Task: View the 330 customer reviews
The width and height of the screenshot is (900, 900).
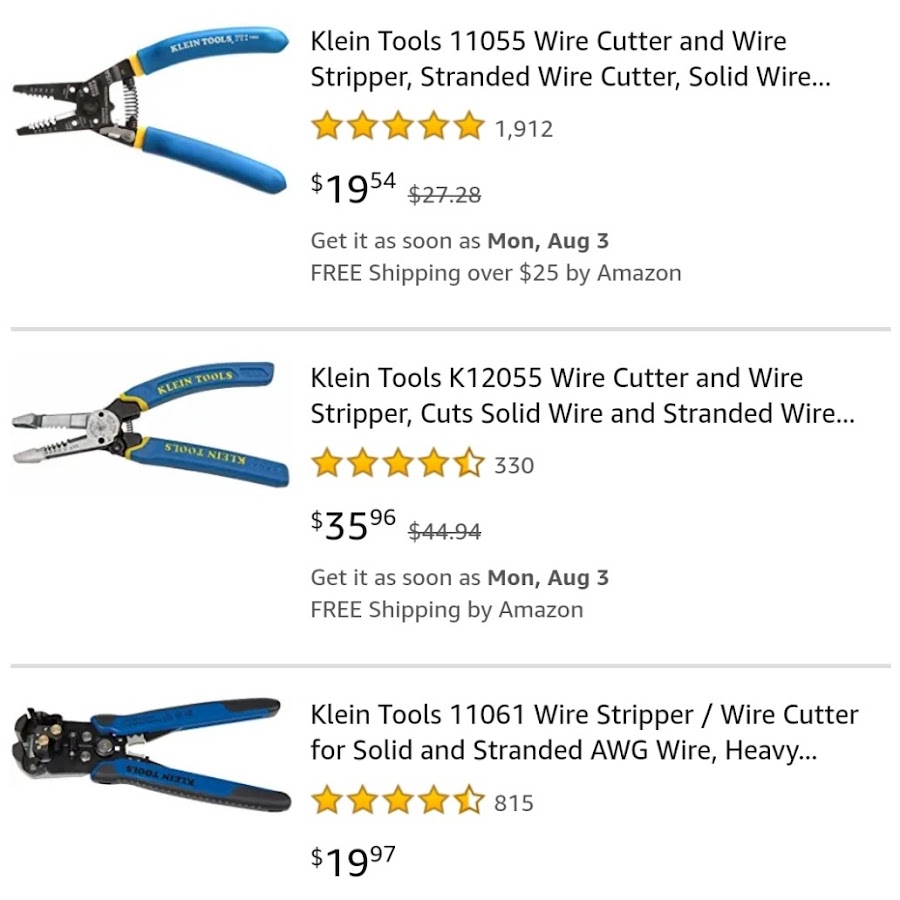Action: (514, 465)
